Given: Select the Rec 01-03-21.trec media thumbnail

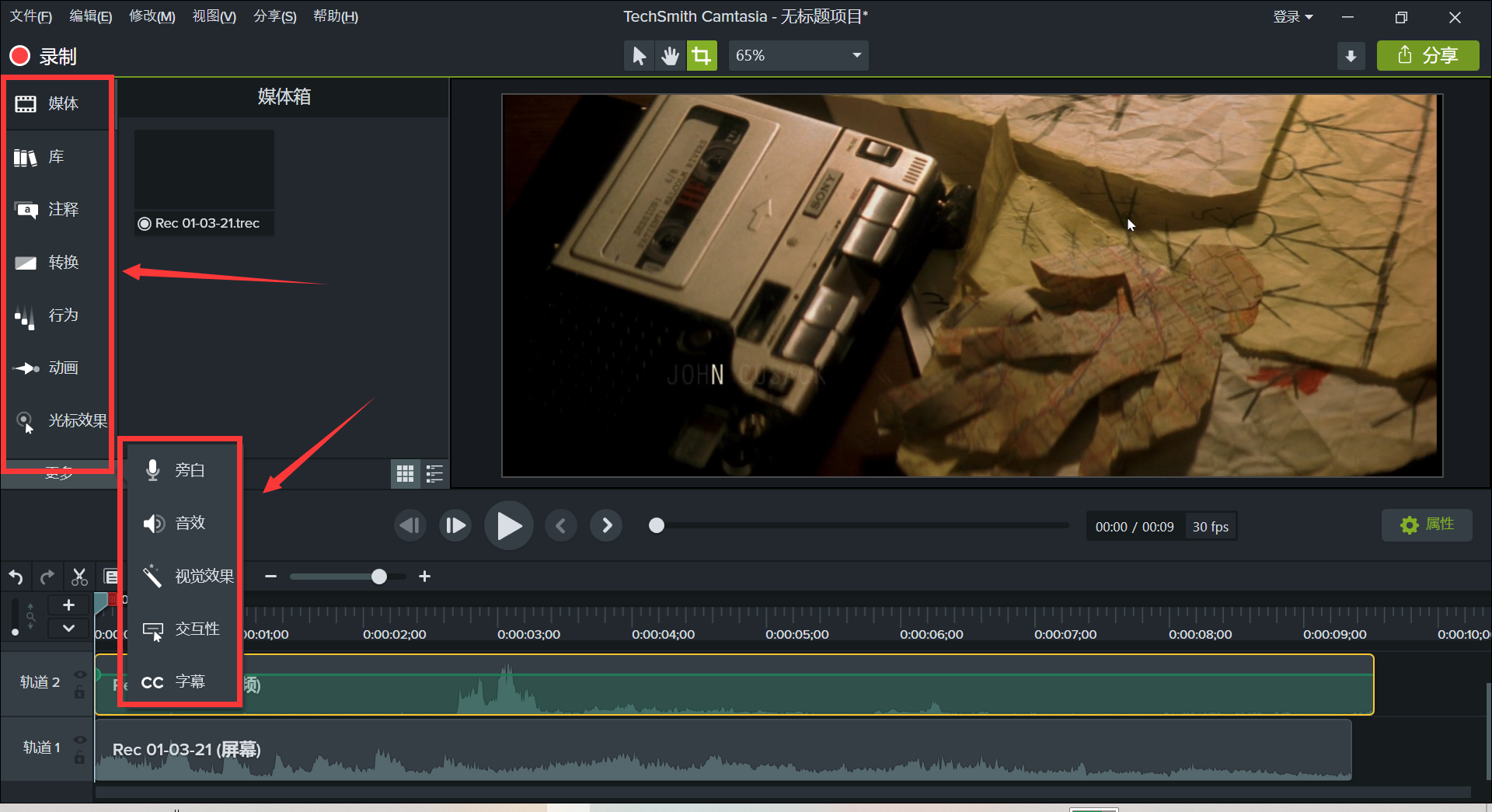Looking at the screenshot, I should point(204,182).
